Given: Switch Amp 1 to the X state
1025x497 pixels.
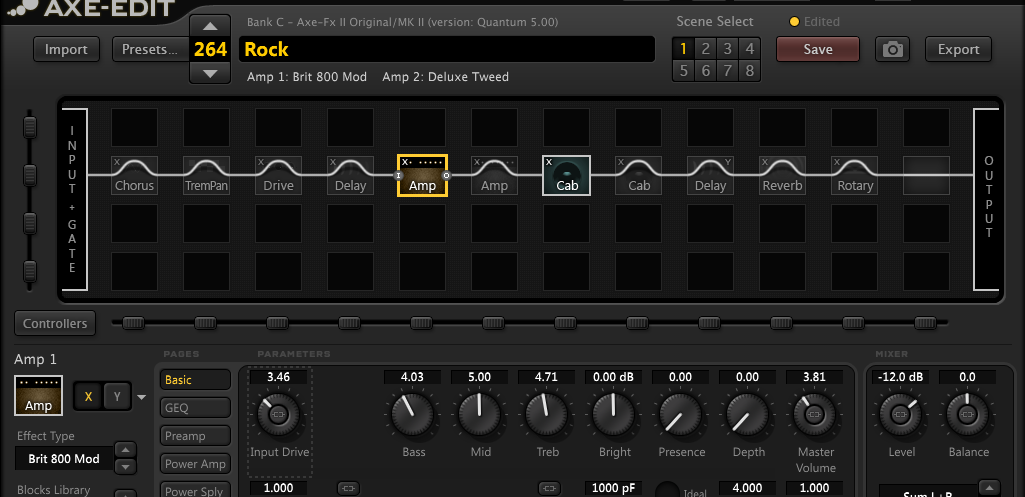Looking at the screenshot, I should pyautogui.click(x=89, y=396).
